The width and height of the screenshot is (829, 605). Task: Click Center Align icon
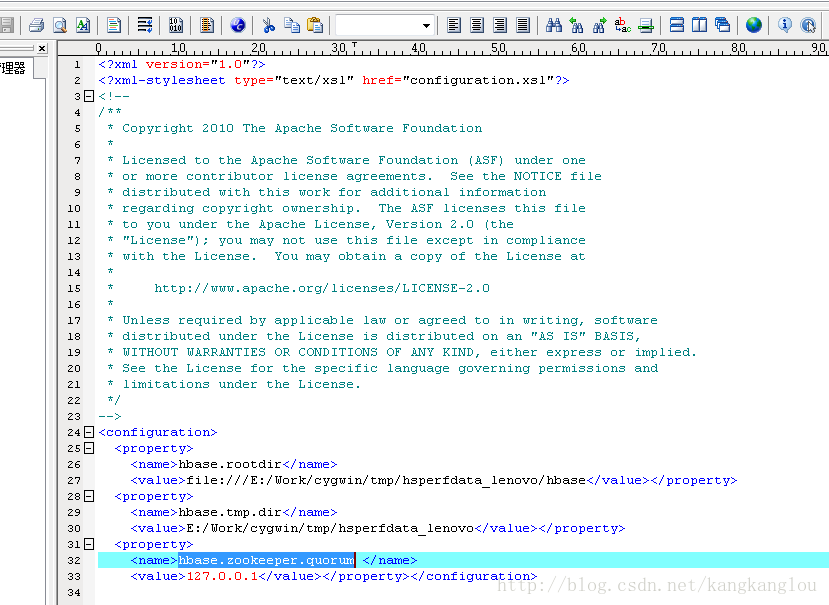(477, 25)
